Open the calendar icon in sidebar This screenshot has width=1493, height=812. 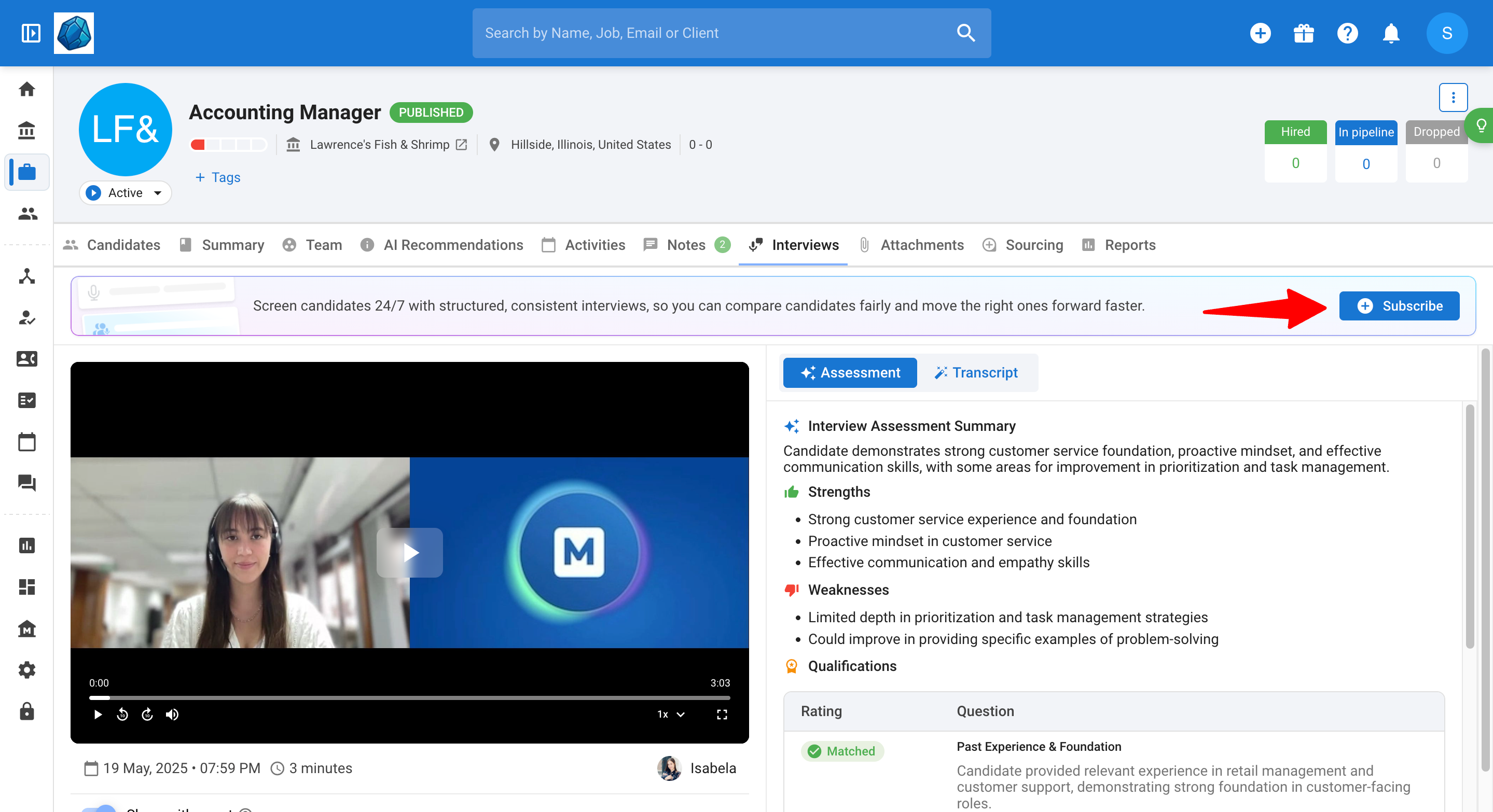(x=26, y=442)
